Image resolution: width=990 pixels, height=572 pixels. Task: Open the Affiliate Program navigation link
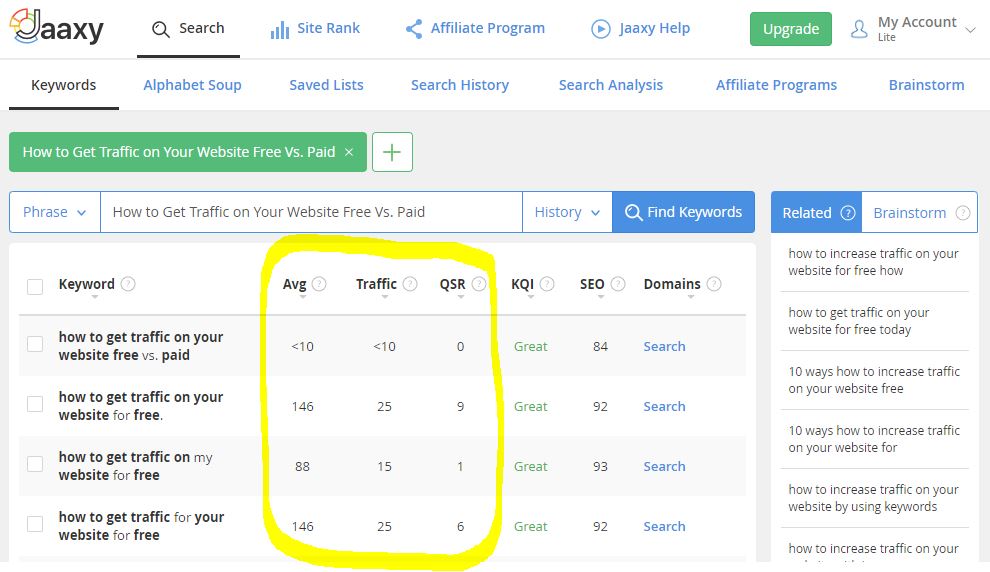[475, 28]
